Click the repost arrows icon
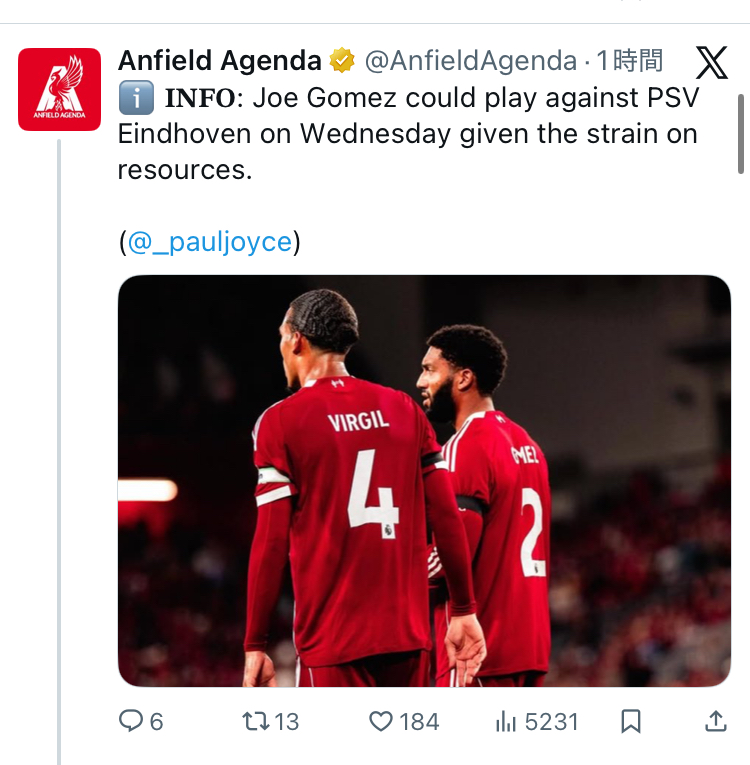Screen dimensions: 750x765 255,721
